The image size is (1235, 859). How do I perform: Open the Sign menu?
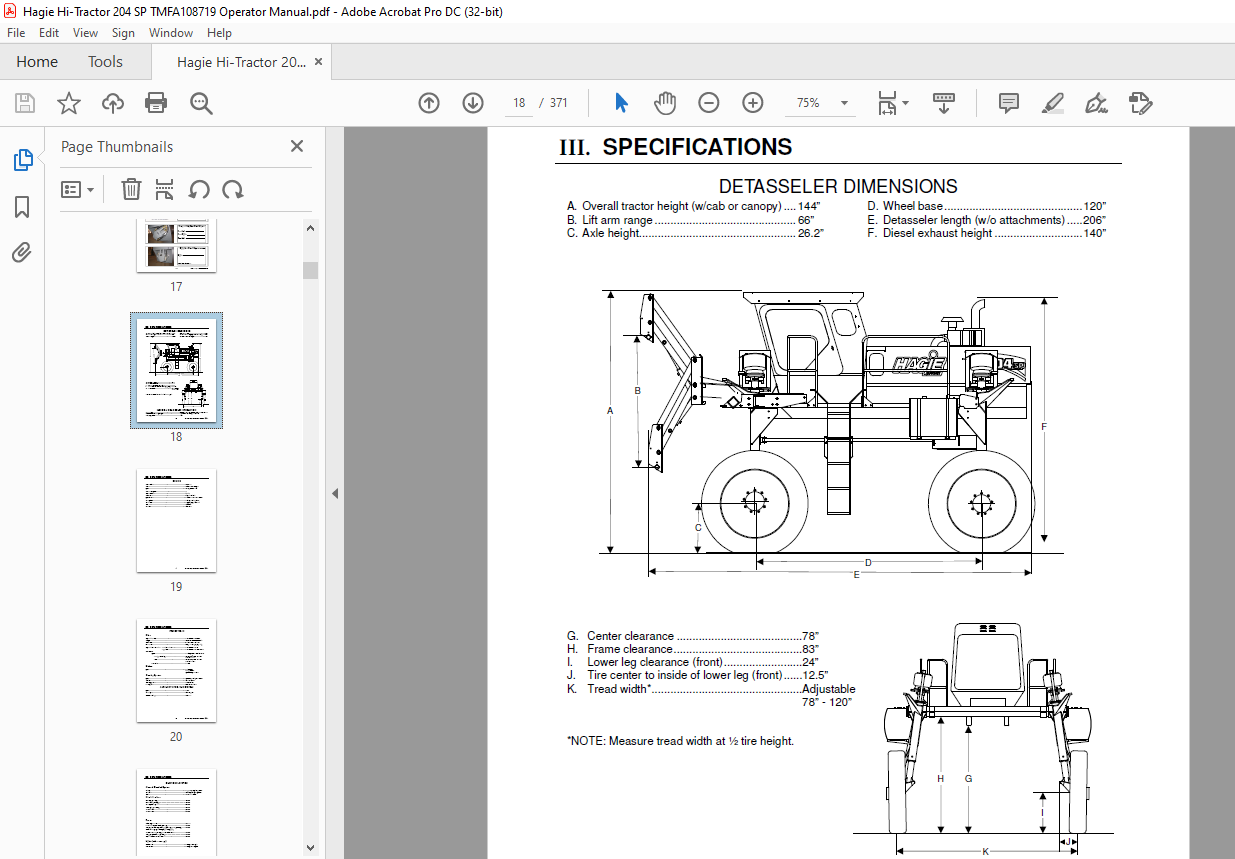[x=123, y=33]
